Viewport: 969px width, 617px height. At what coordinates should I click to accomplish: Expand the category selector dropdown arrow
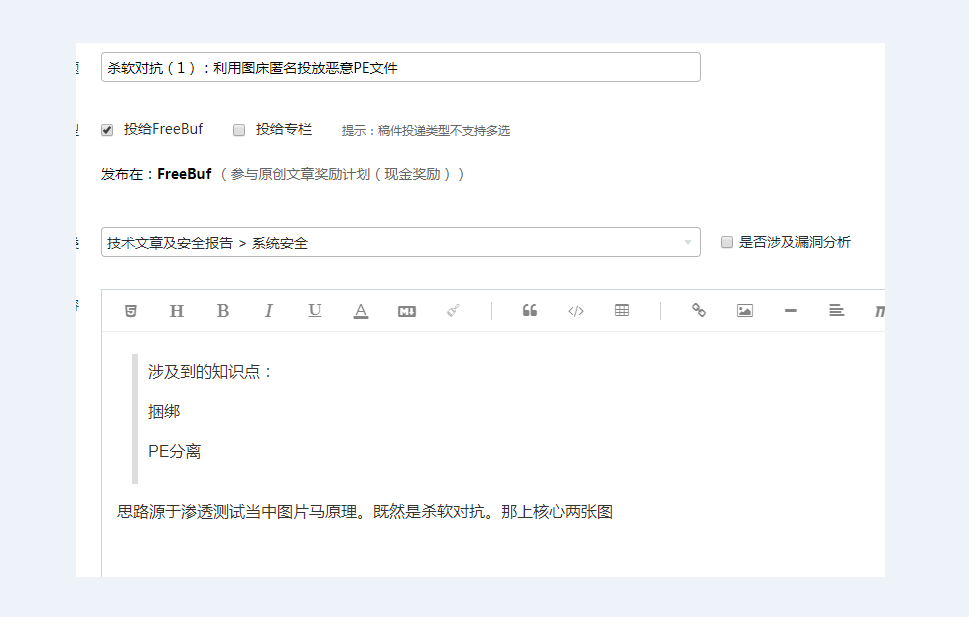tap(687, 242)
